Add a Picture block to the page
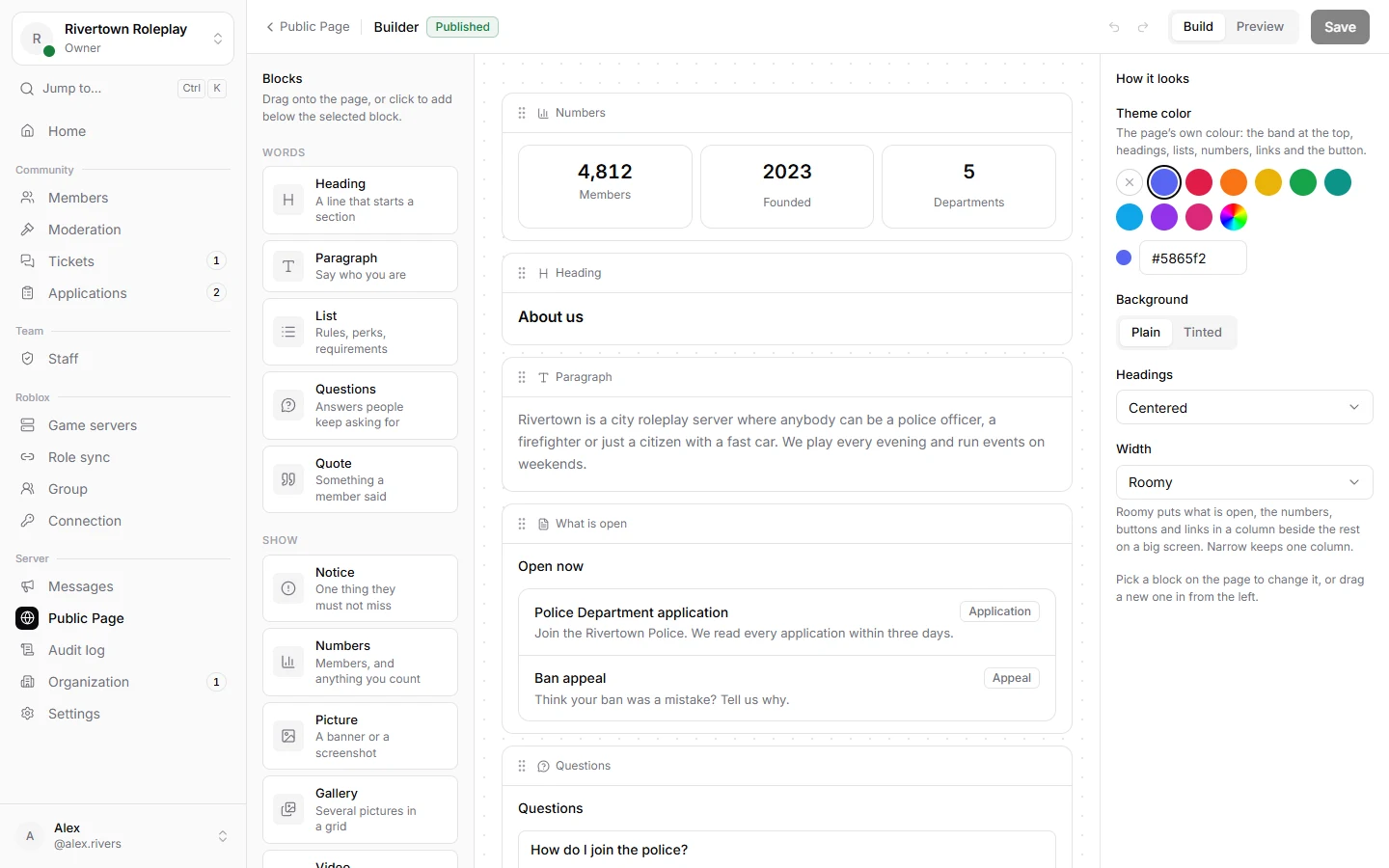The image size is (1389, 868). pos(360,736)
